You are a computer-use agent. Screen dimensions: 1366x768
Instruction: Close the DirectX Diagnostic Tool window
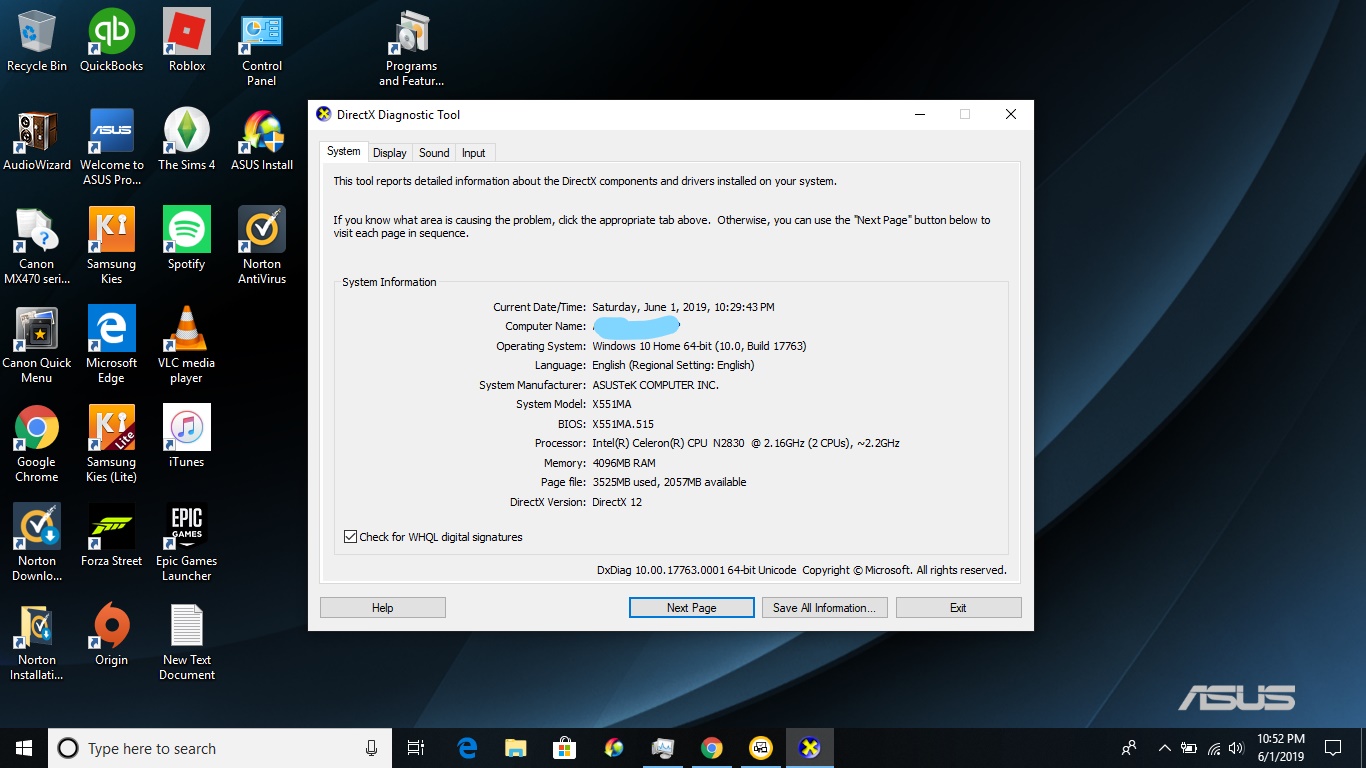[1011, 115]
